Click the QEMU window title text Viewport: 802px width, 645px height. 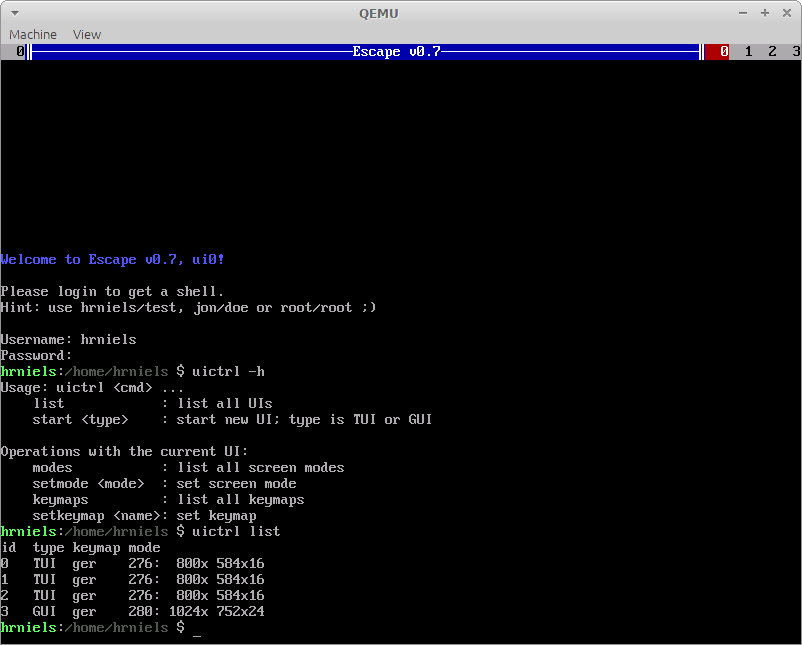[x=378, y=13]
